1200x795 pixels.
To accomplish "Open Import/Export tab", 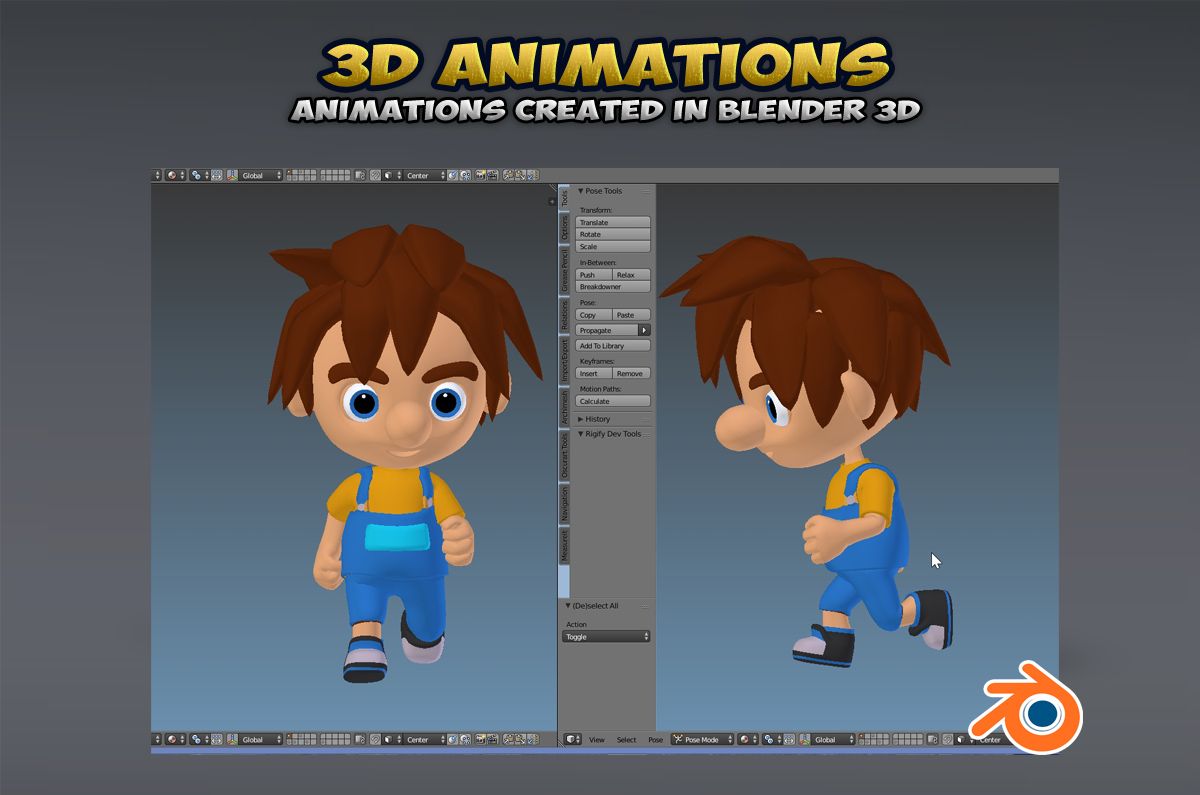I will 564,360.
